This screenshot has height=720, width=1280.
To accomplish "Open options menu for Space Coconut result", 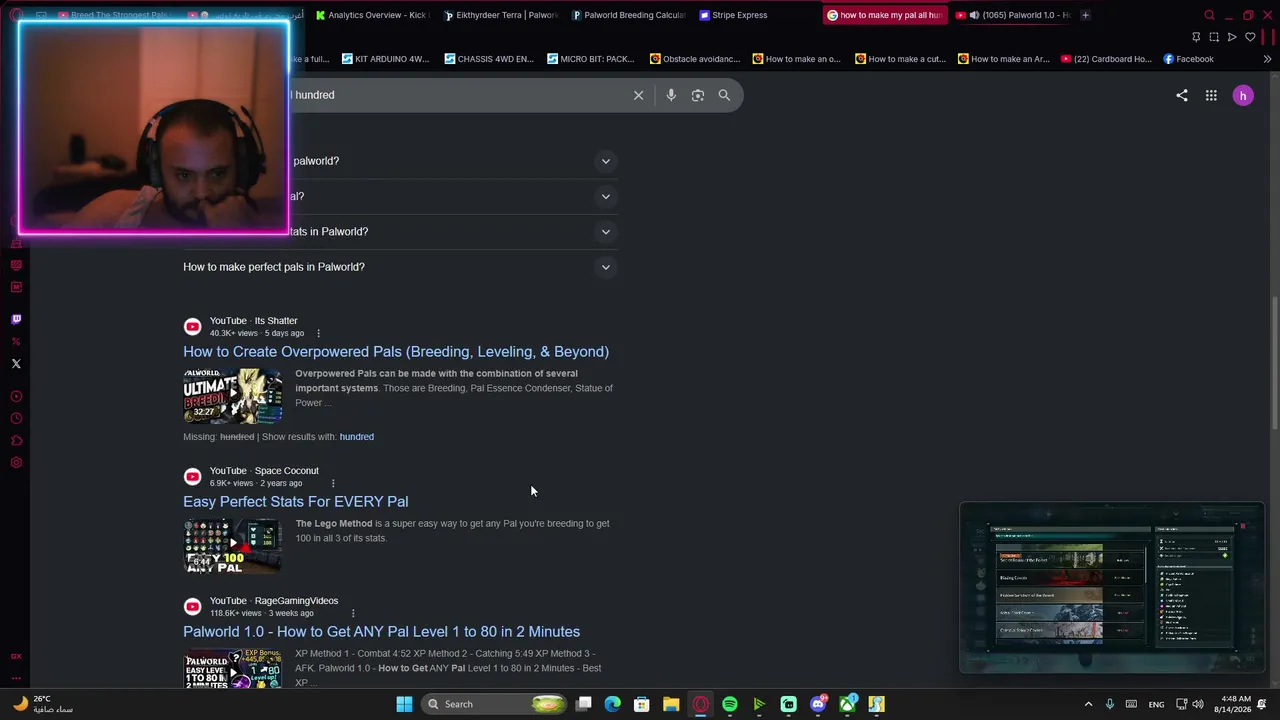I will pyautogui.click(x=333, y=483).
